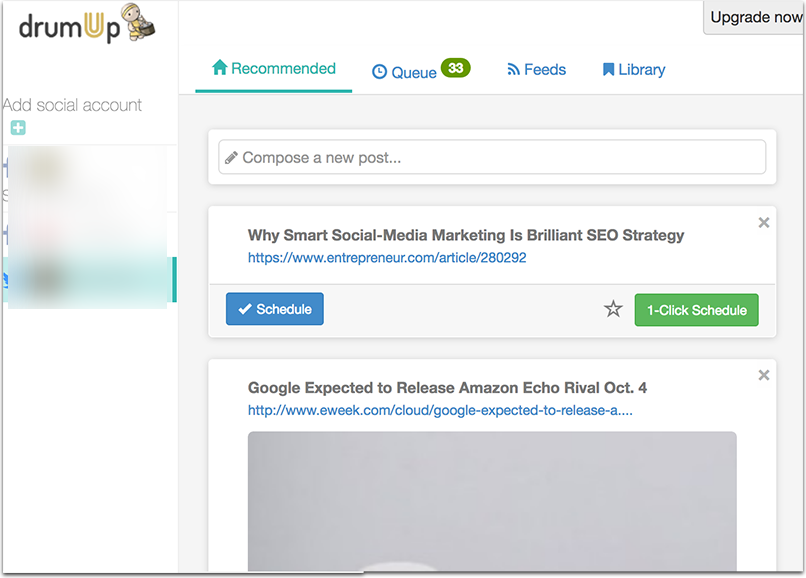Screen dimensions: 806x578
Task: Select the highlighted social account in sidebar
Action: 90,279
